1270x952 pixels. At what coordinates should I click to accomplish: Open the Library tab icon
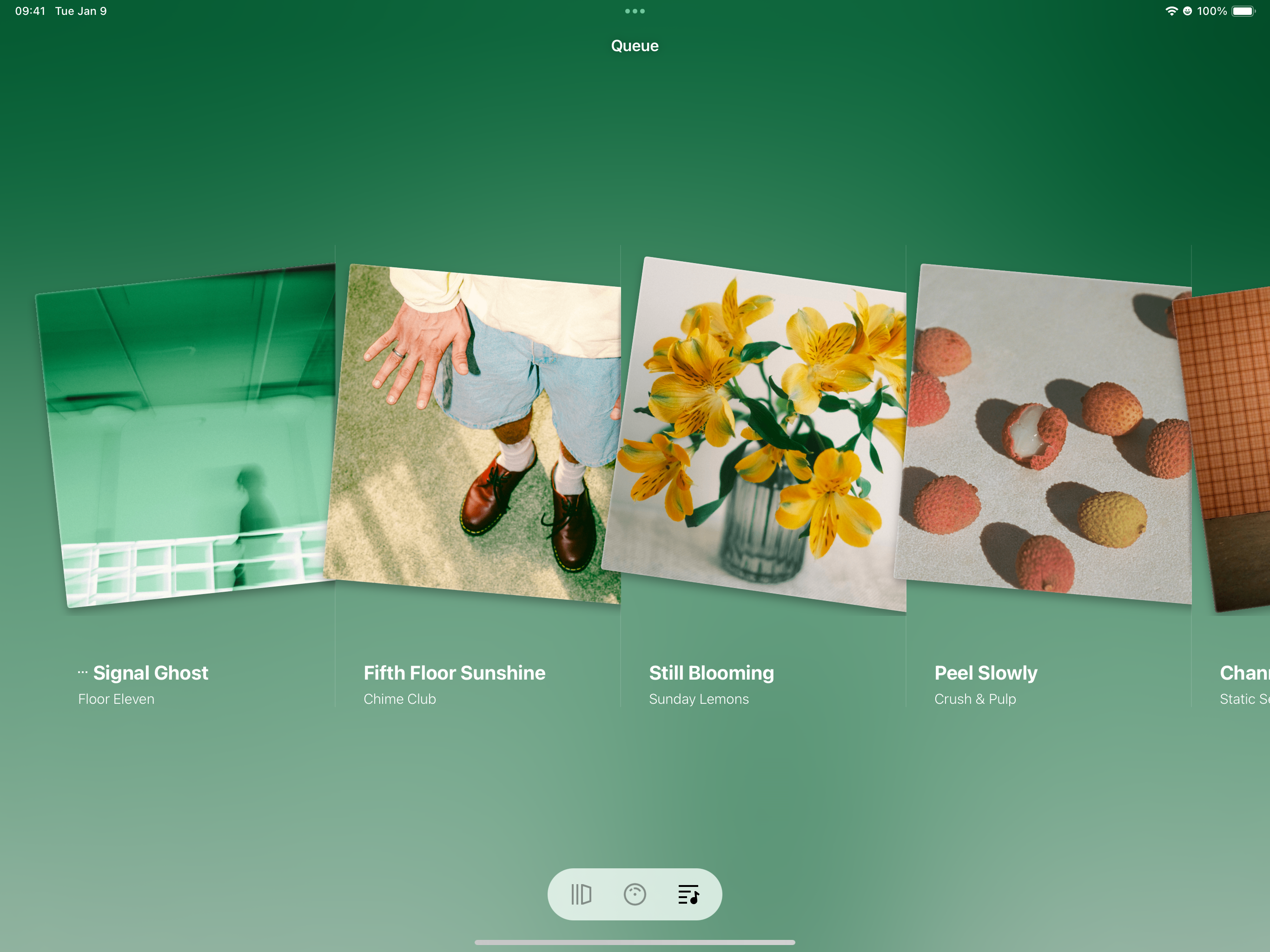click(x=581, y=894)
